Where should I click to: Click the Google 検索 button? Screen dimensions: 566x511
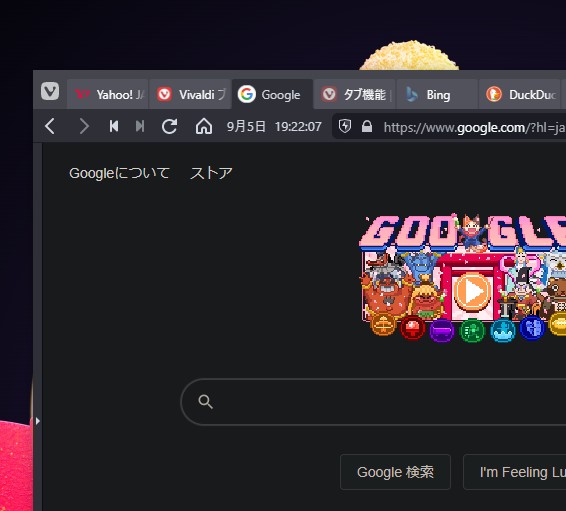[x=395, y=472]
